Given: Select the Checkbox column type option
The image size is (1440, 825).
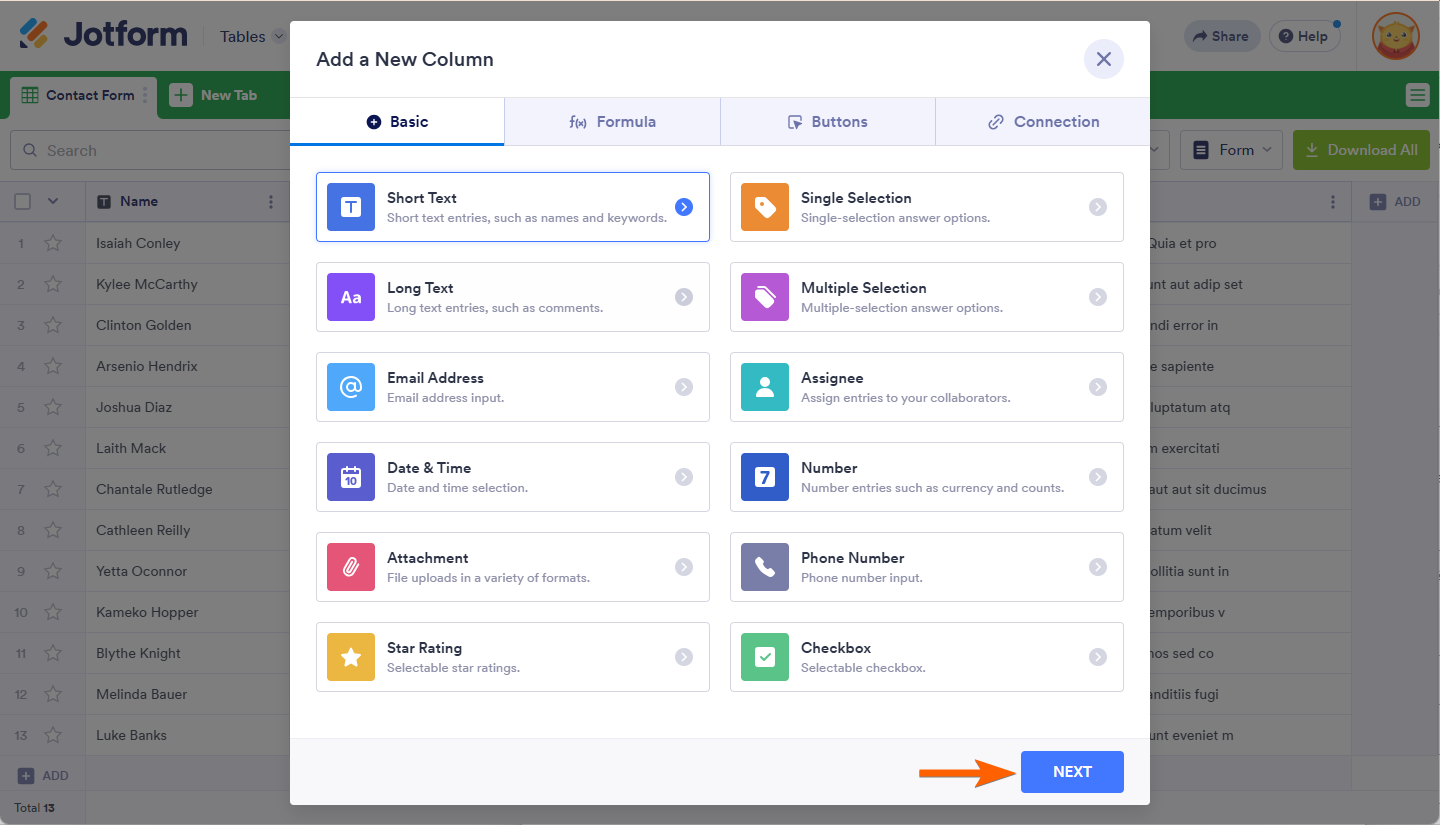Looking at the screenshot, I should [x=926, y=657].
